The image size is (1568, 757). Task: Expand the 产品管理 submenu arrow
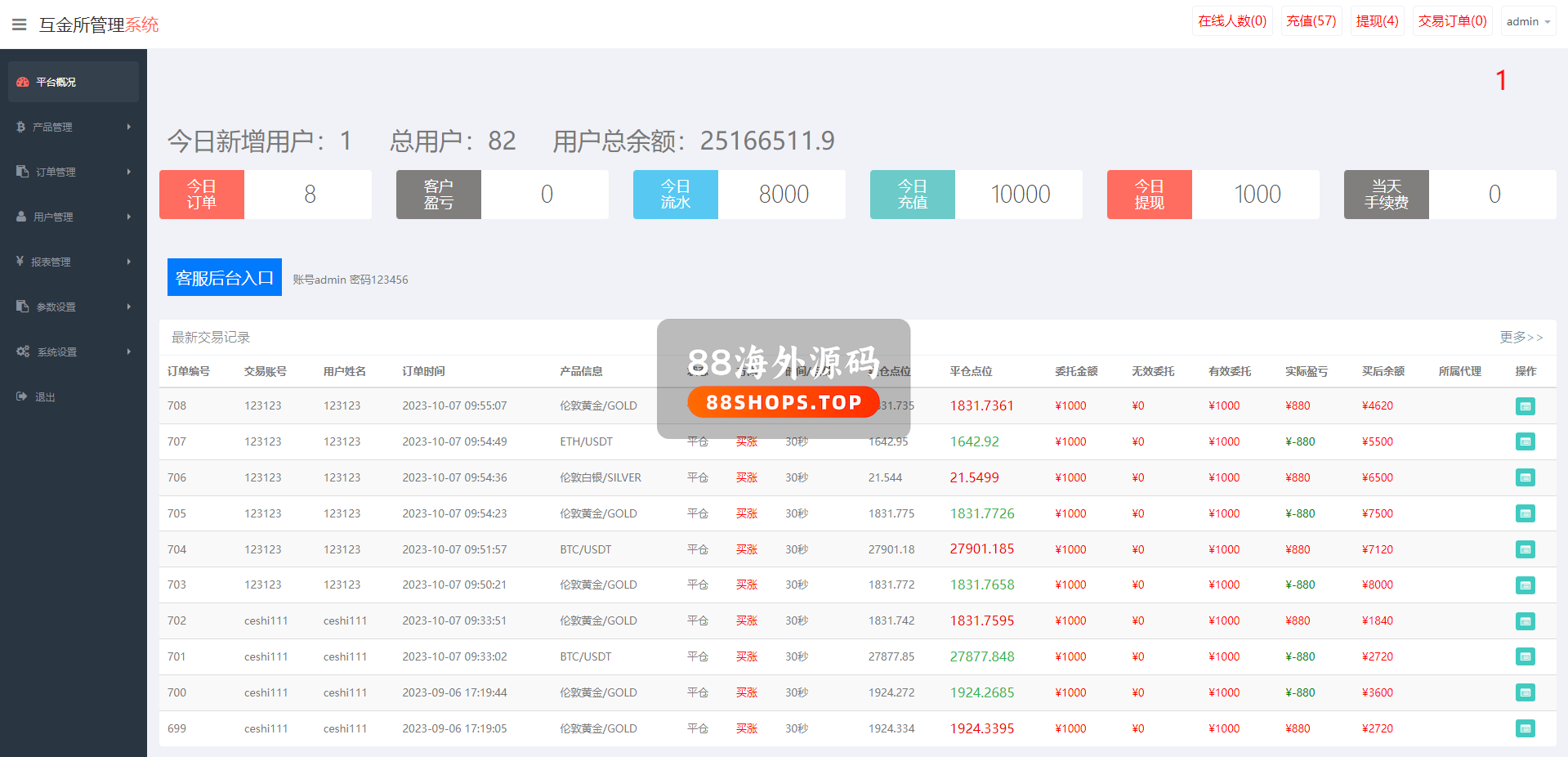pos(128,127)
